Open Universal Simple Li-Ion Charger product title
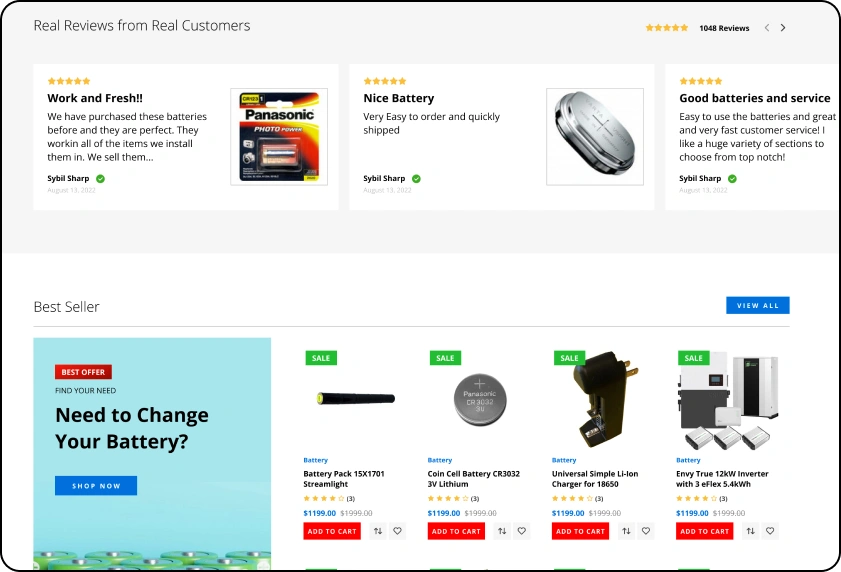 pos(595,479)
